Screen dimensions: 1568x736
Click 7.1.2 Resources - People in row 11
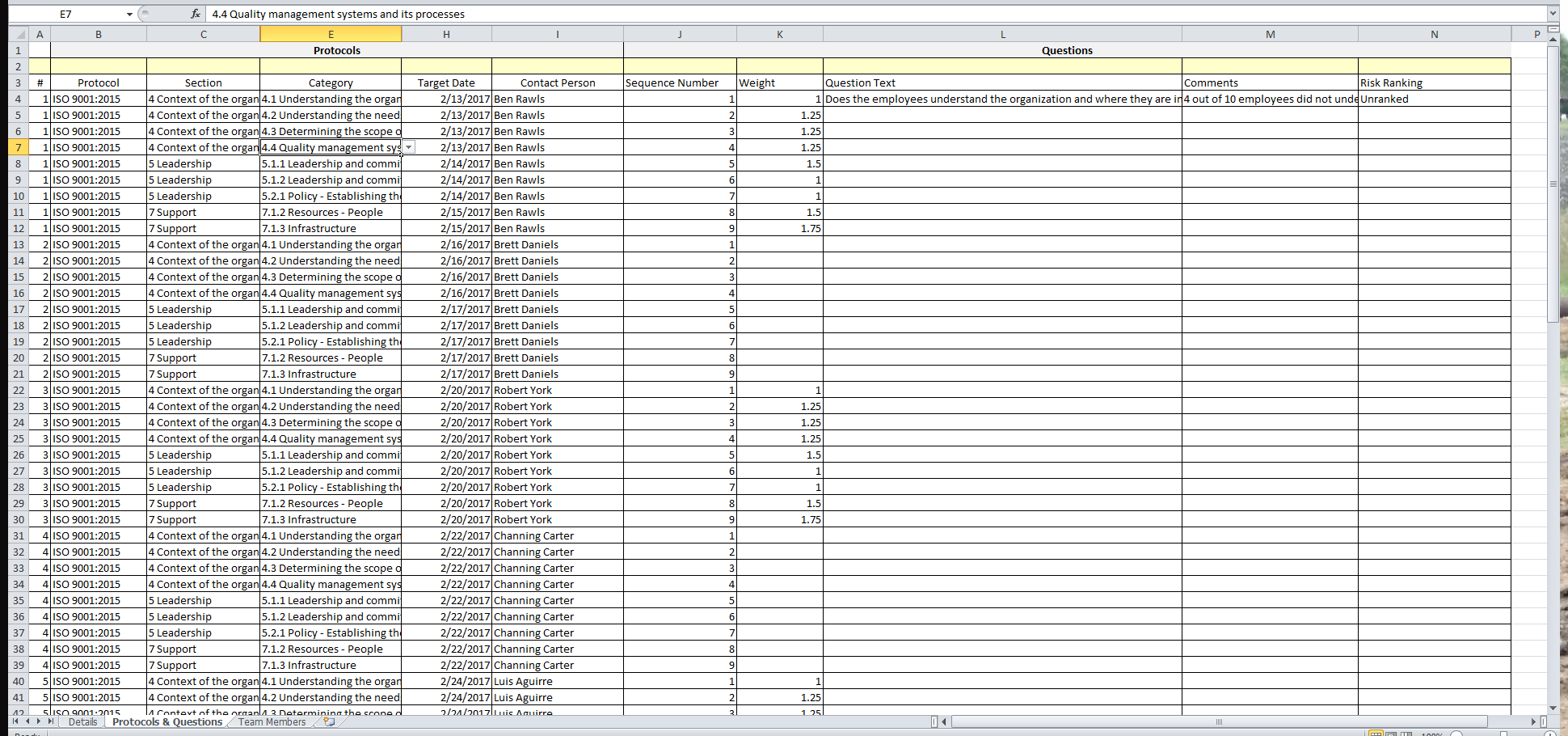[331, 212]
